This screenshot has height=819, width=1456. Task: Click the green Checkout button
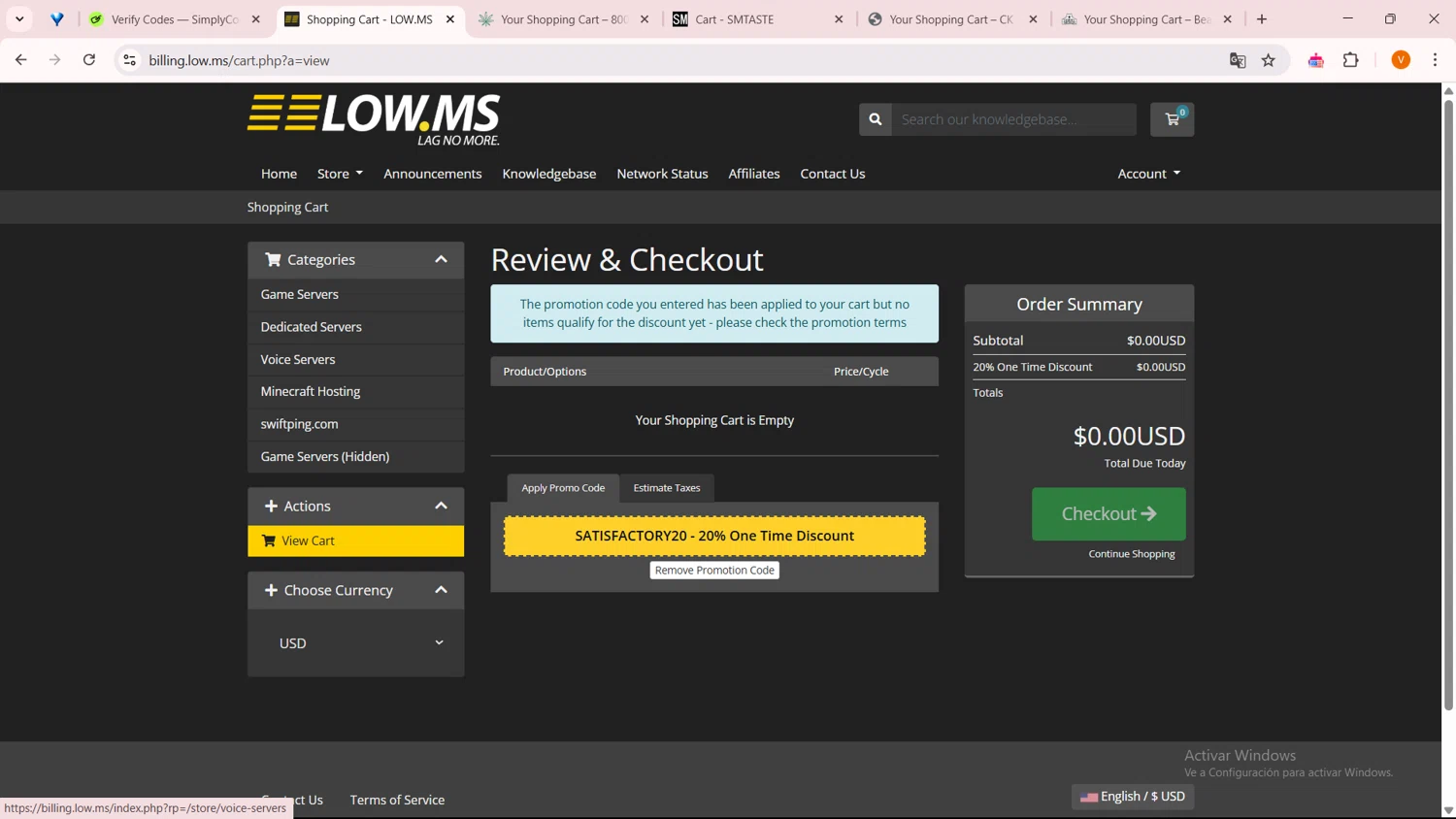[x=1109, y=514]
